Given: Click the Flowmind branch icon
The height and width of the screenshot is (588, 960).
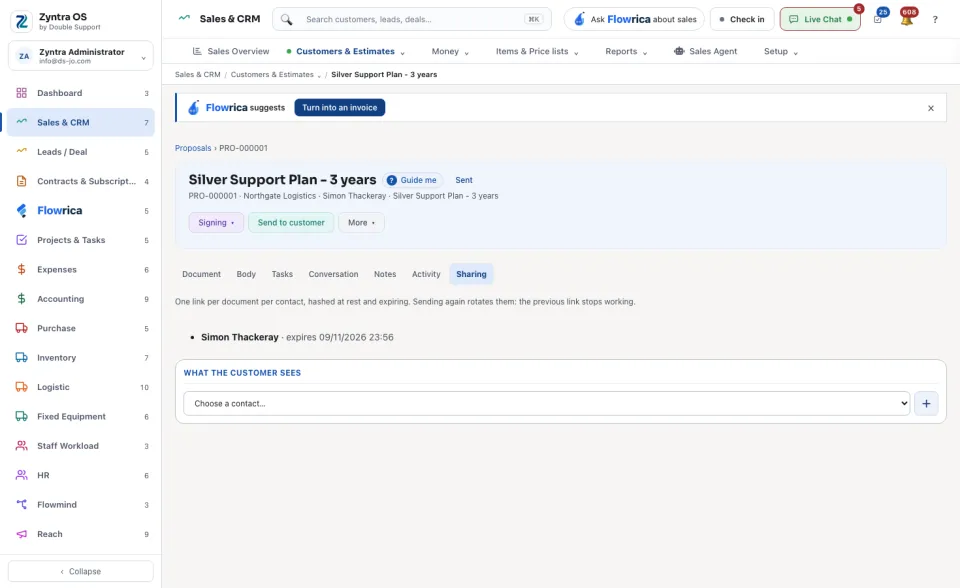Looking at the screenshot, I should click(21, 505).
